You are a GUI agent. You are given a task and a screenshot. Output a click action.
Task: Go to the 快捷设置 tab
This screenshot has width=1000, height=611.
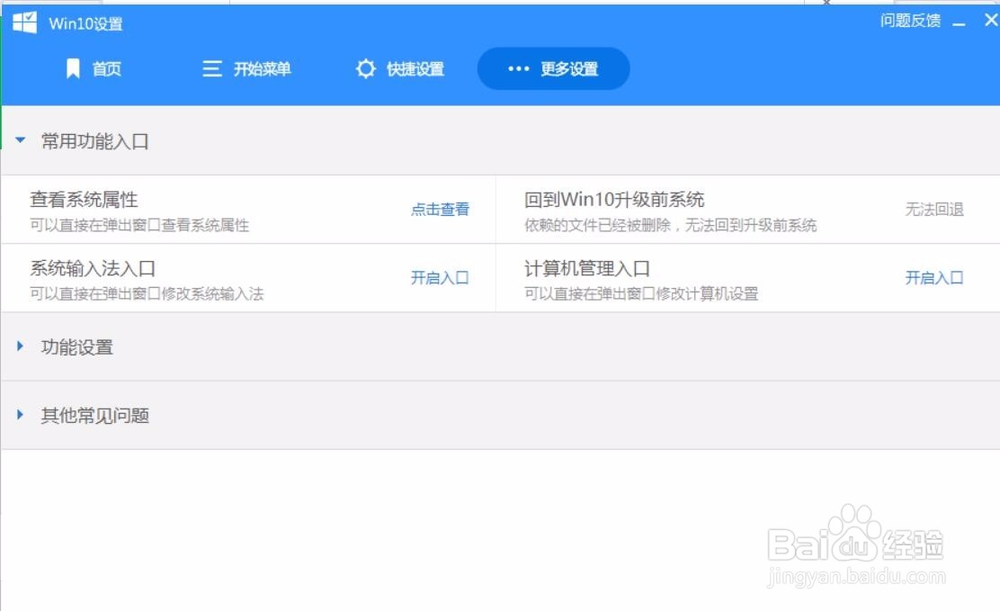click(x=400, y=68)
